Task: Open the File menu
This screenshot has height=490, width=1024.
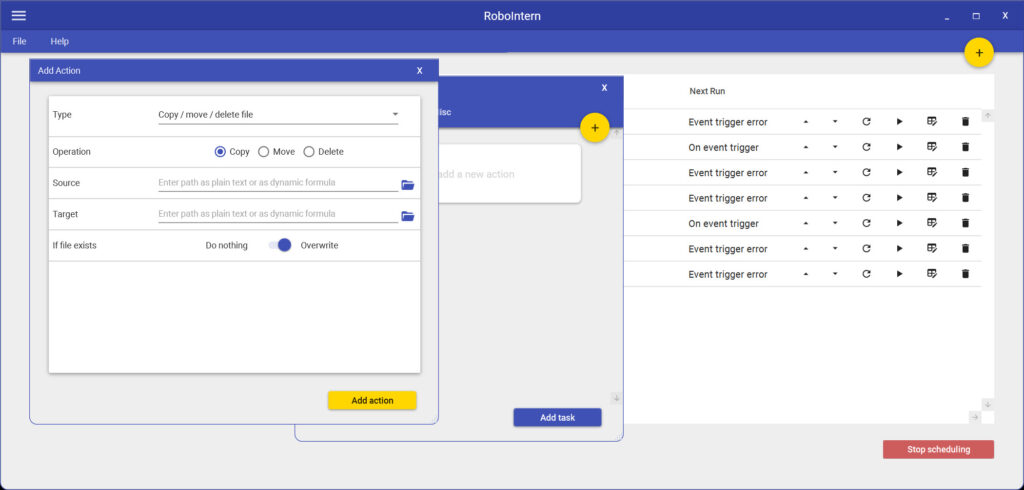Action: pos(20,41)
